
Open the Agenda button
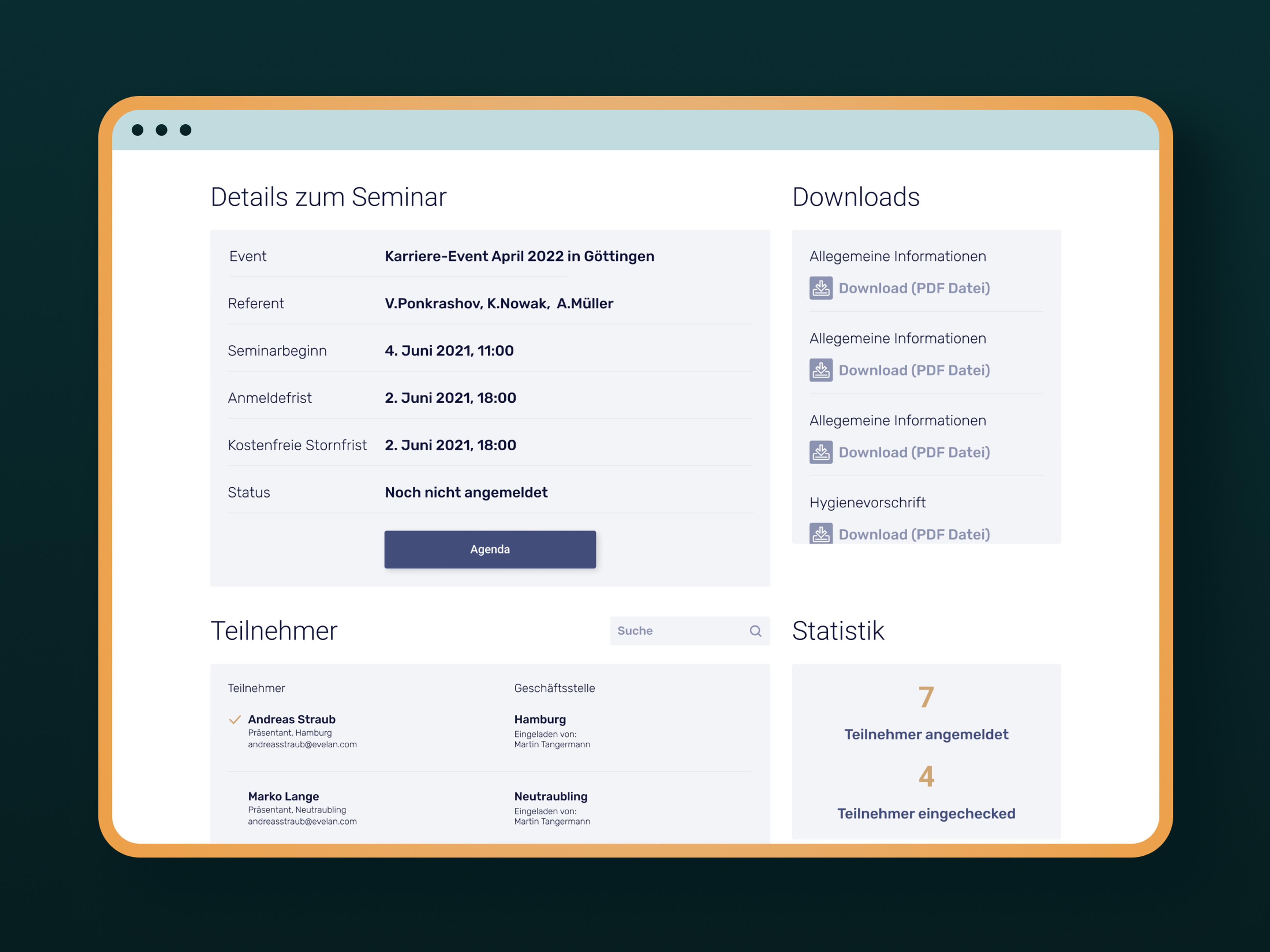[x=490, y=549]
